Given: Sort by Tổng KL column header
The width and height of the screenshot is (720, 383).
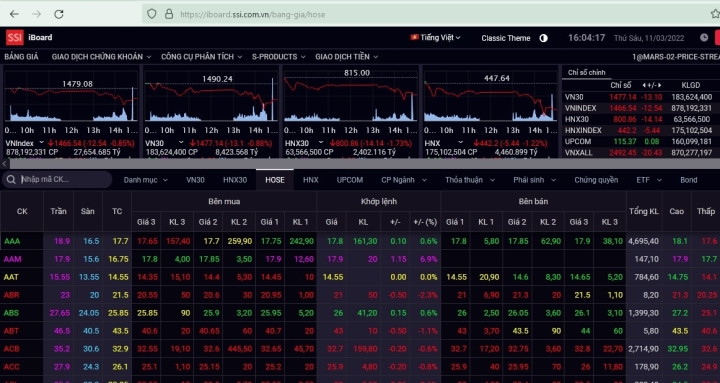Looking at the screenshot, I should point(644,211).
